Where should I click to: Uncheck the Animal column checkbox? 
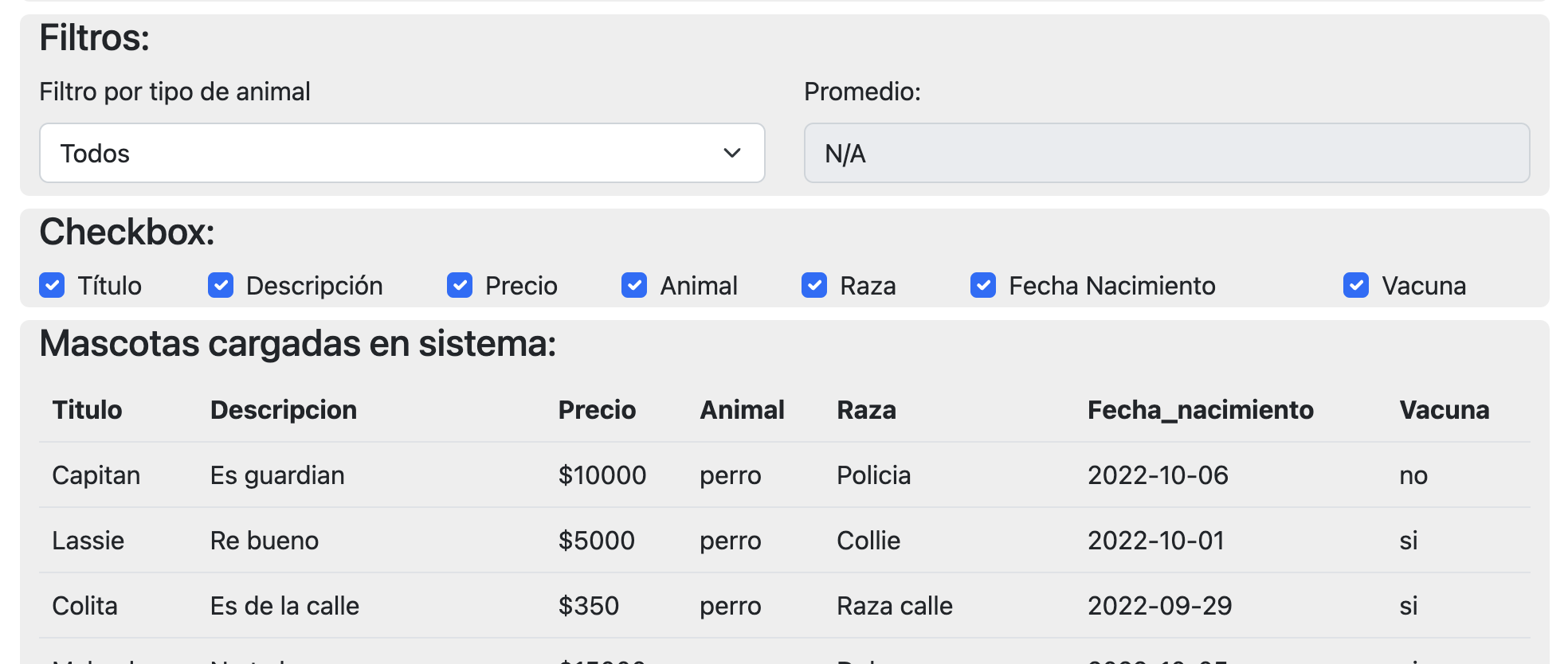pos(634,285)
